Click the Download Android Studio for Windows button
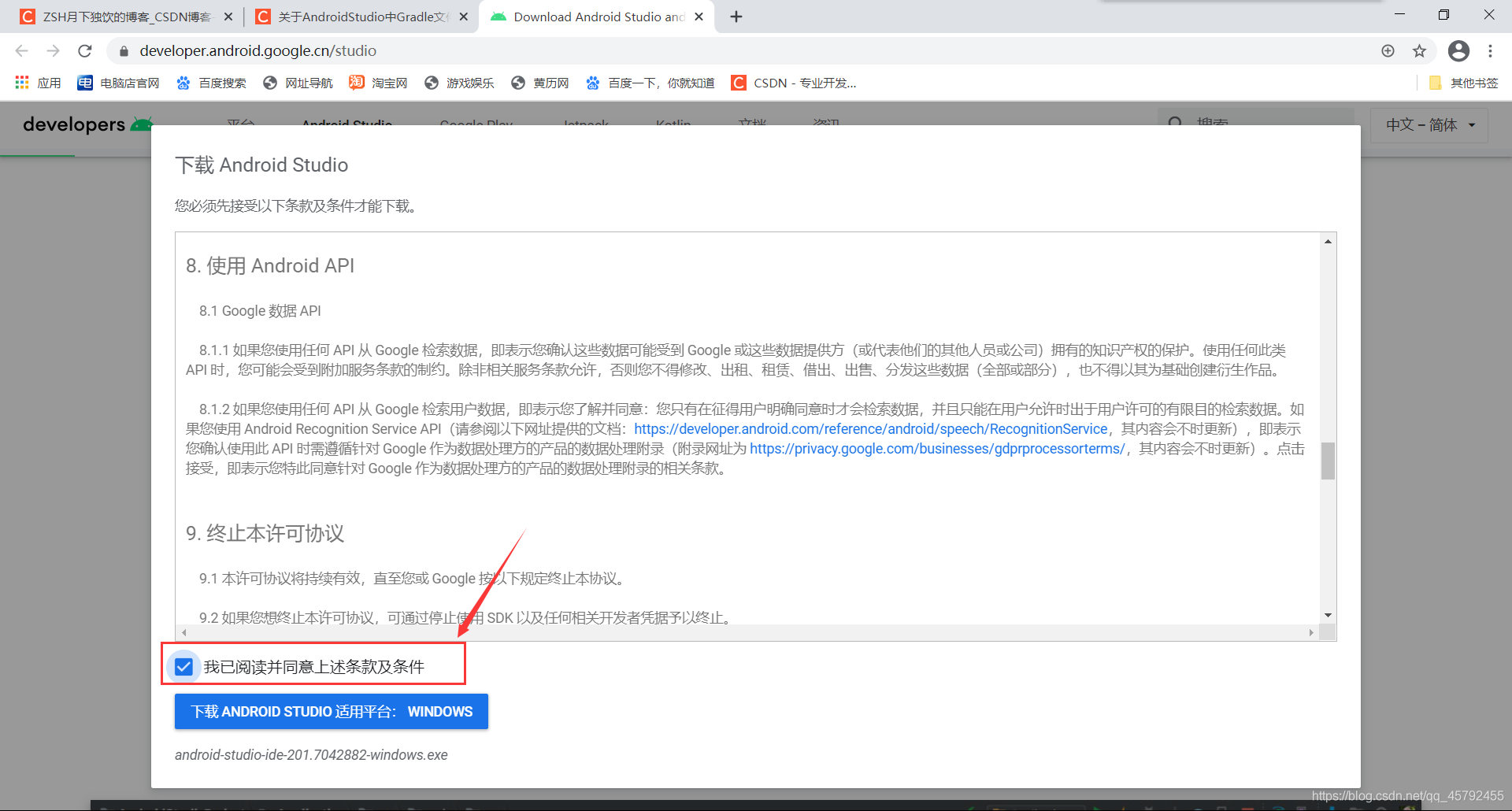 point(332,711)
